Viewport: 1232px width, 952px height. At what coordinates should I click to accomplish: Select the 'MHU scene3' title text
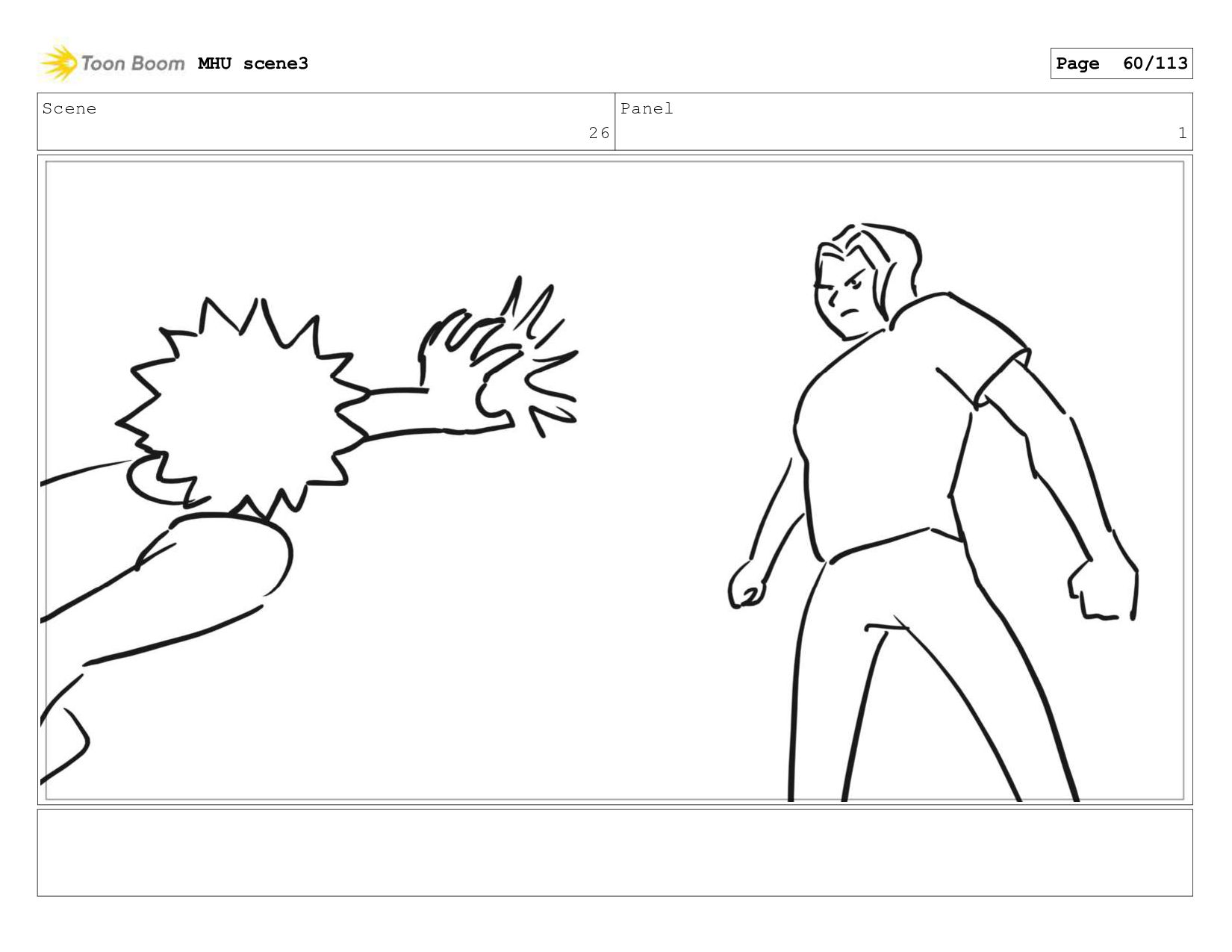[x=253, y=63]
